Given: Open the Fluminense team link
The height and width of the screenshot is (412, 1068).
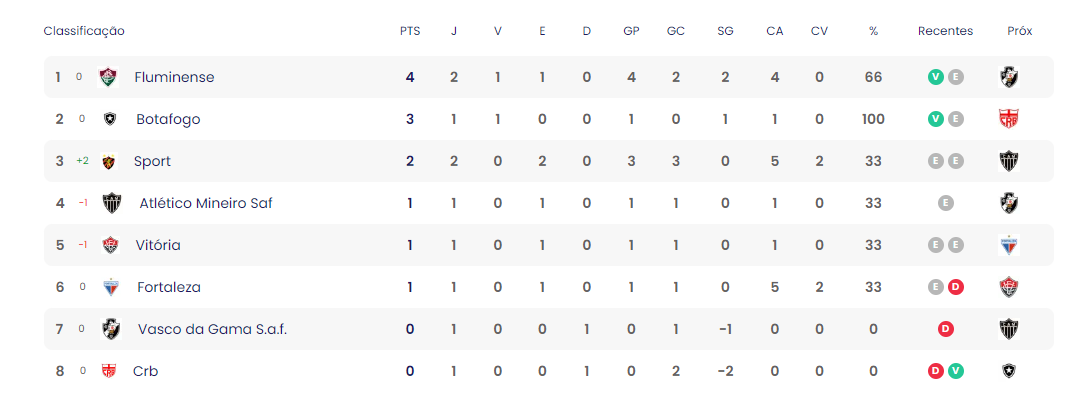Looking at the screenshot, I should pos(174,78).
